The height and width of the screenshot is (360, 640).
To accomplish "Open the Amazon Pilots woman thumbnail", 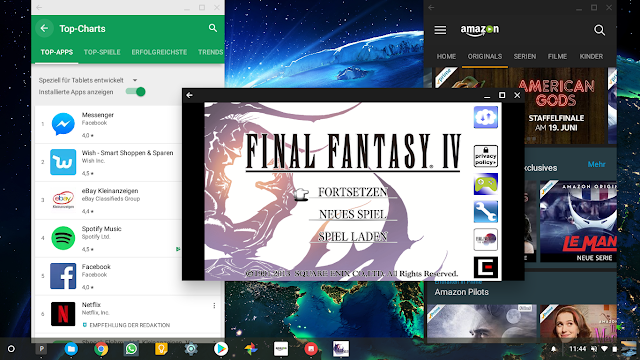I will pyautogui.click(x=578, y=322).
